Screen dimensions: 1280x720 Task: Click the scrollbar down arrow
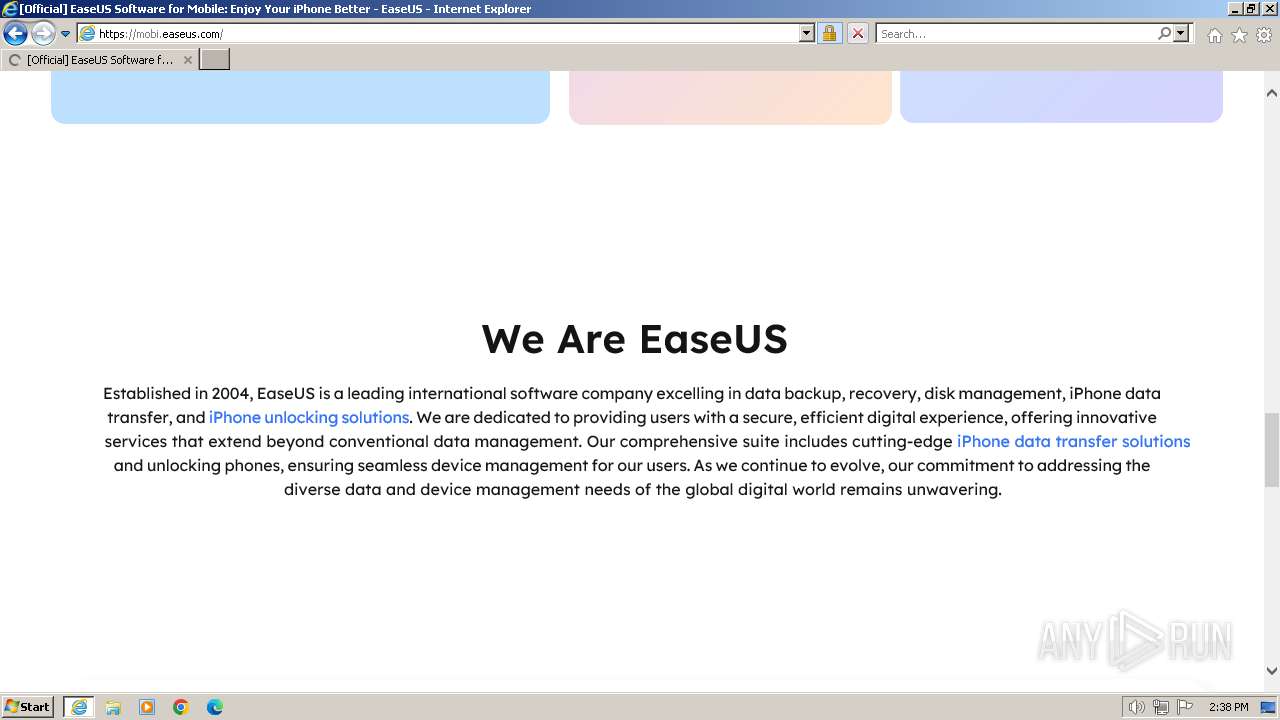click(1272, 671)
